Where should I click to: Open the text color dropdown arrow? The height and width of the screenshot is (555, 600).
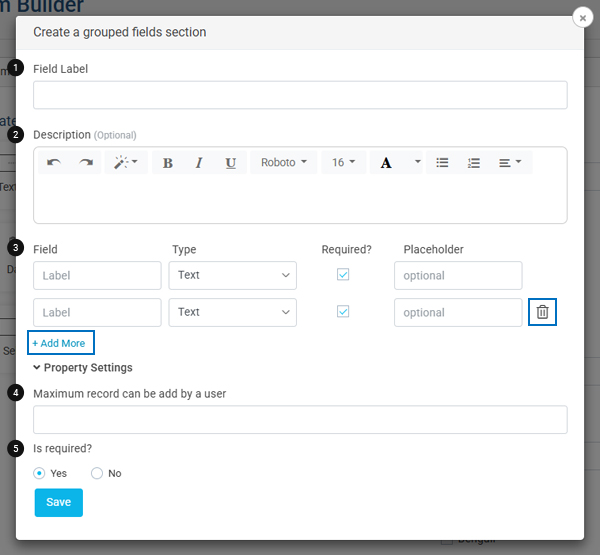click(418, 163)
